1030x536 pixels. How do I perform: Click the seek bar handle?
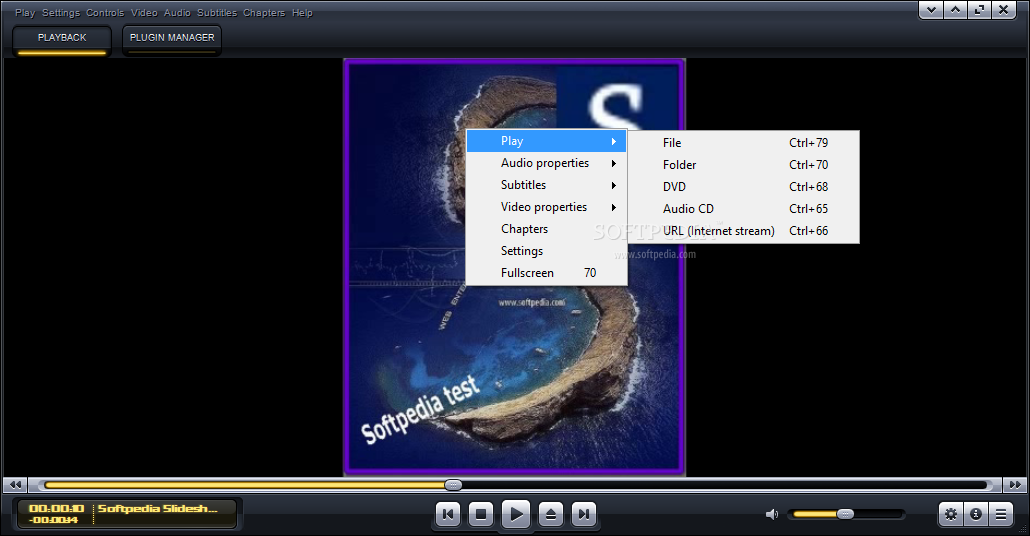point(453,485)
